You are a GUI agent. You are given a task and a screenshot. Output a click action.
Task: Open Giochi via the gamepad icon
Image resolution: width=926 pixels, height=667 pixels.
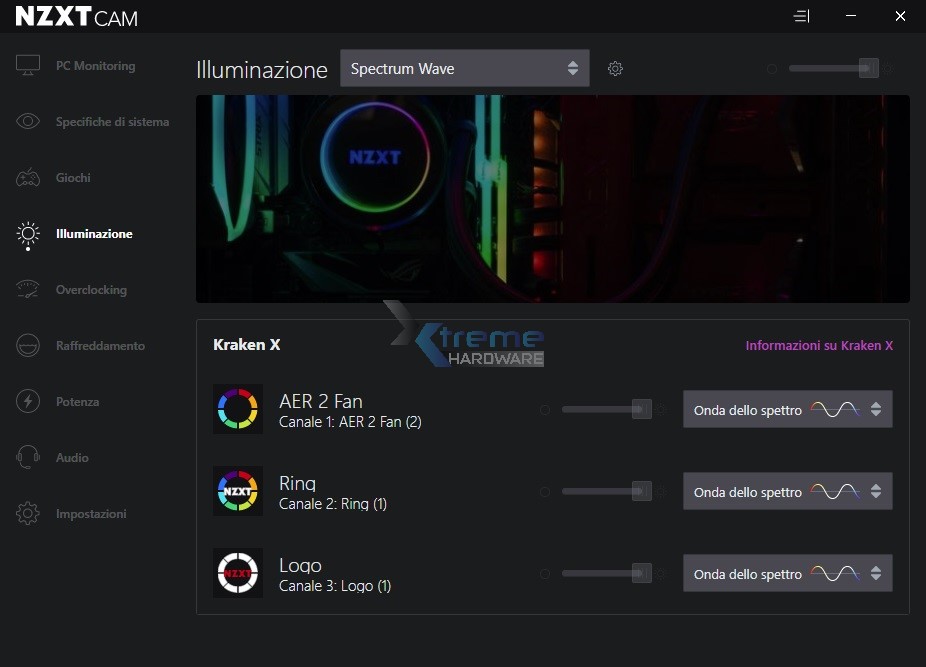[28, 178]
